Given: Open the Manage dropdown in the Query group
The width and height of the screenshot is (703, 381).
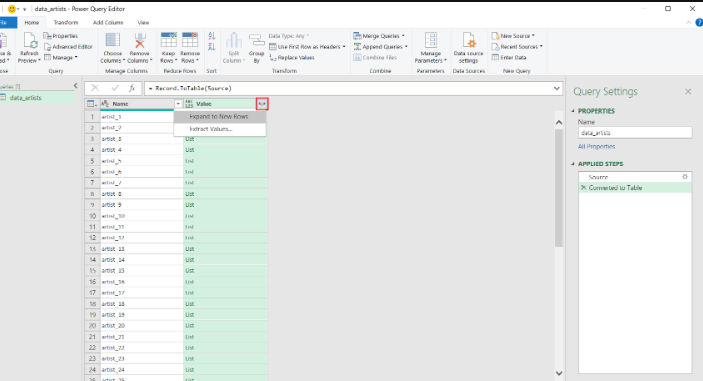Looking at the screenshot, I should 61,57.
